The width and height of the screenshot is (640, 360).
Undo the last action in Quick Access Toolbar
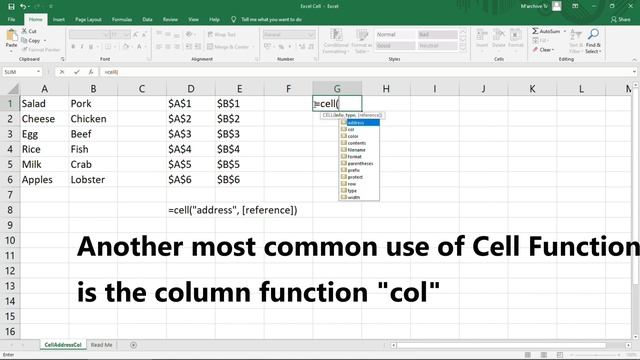pos(23,6)
